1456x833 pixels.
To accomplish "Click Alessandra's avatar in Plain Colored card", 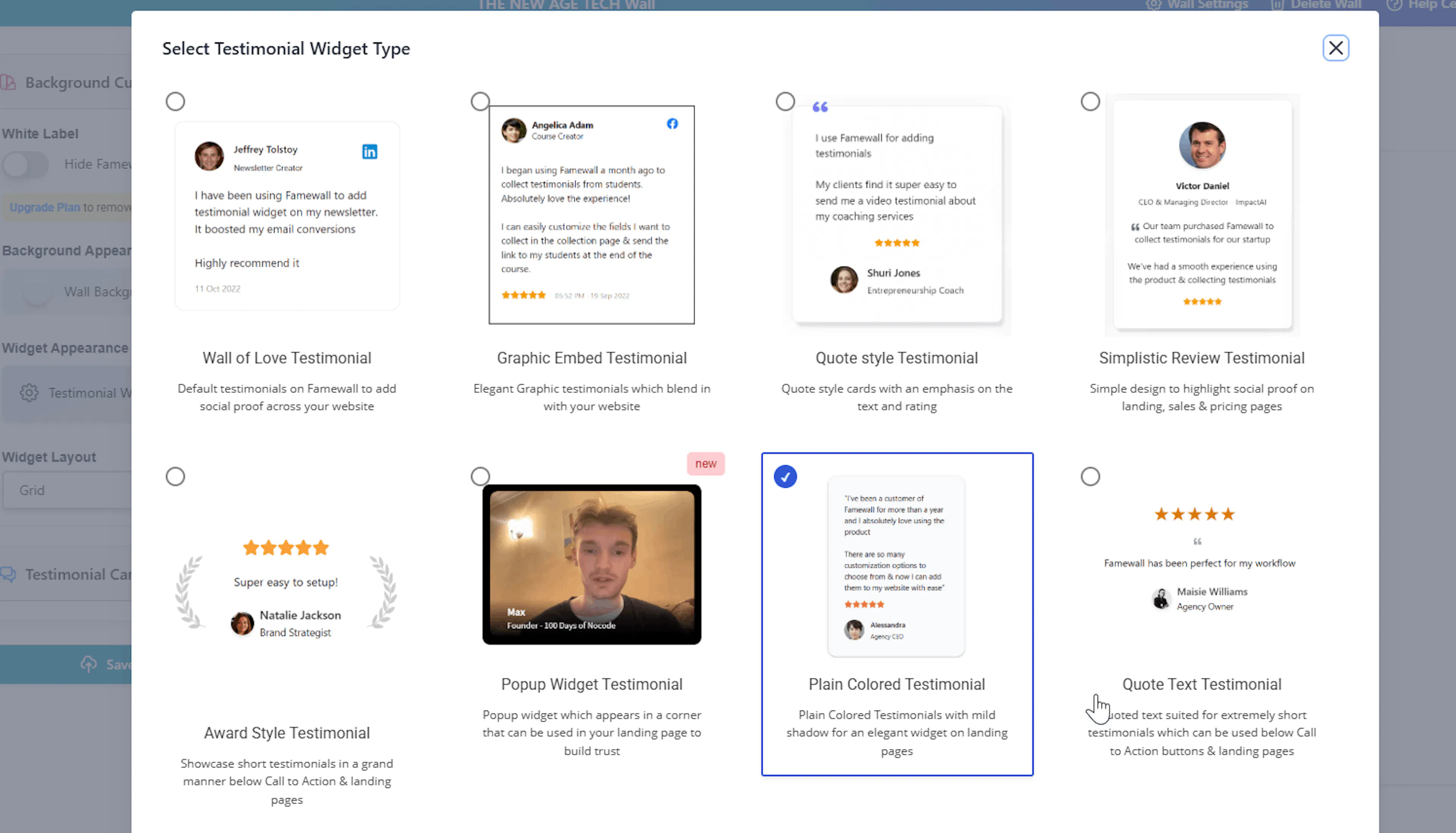I will point(854,629).
